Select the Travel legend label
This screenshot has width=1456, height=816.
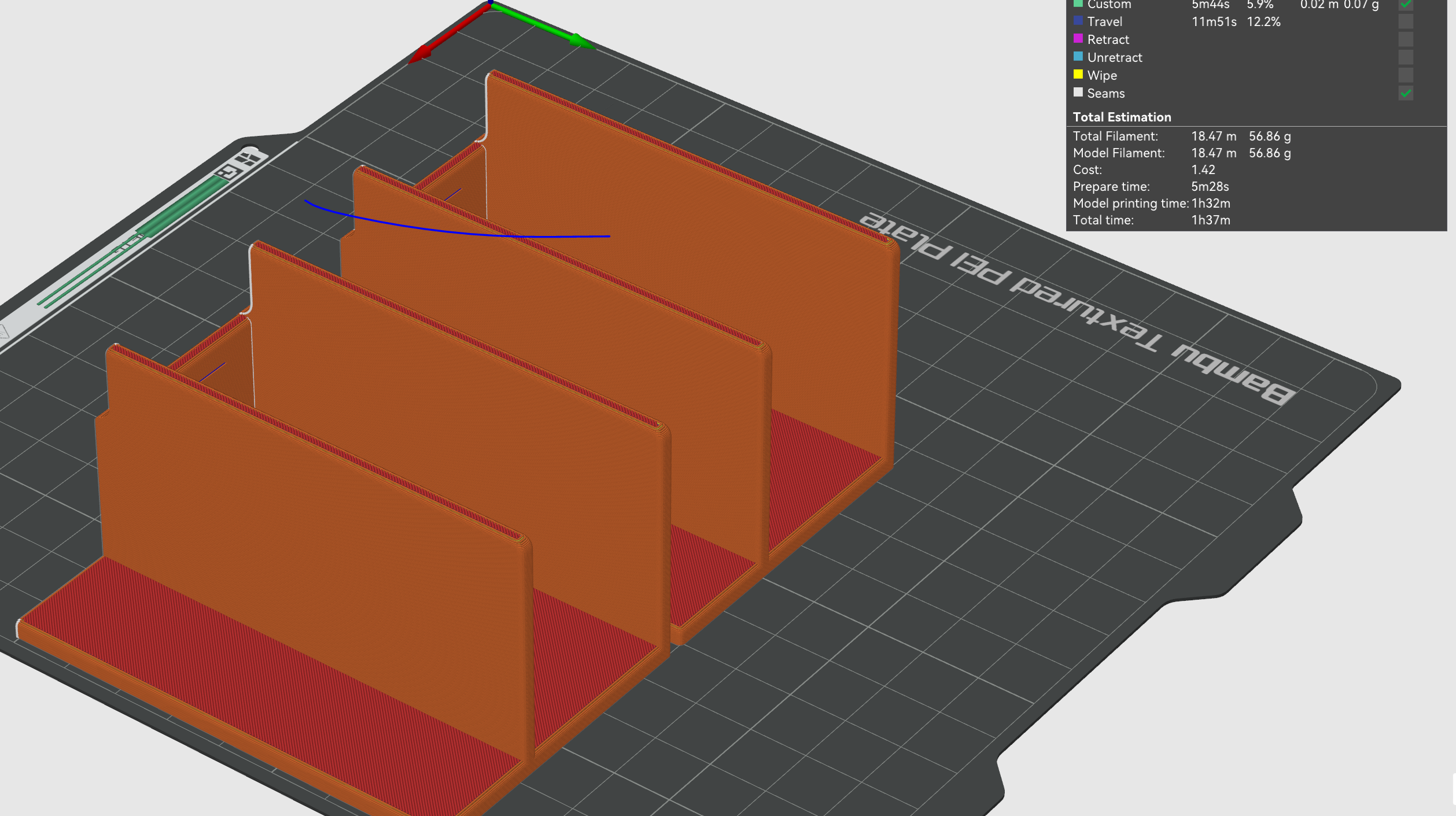(1104, 22)
